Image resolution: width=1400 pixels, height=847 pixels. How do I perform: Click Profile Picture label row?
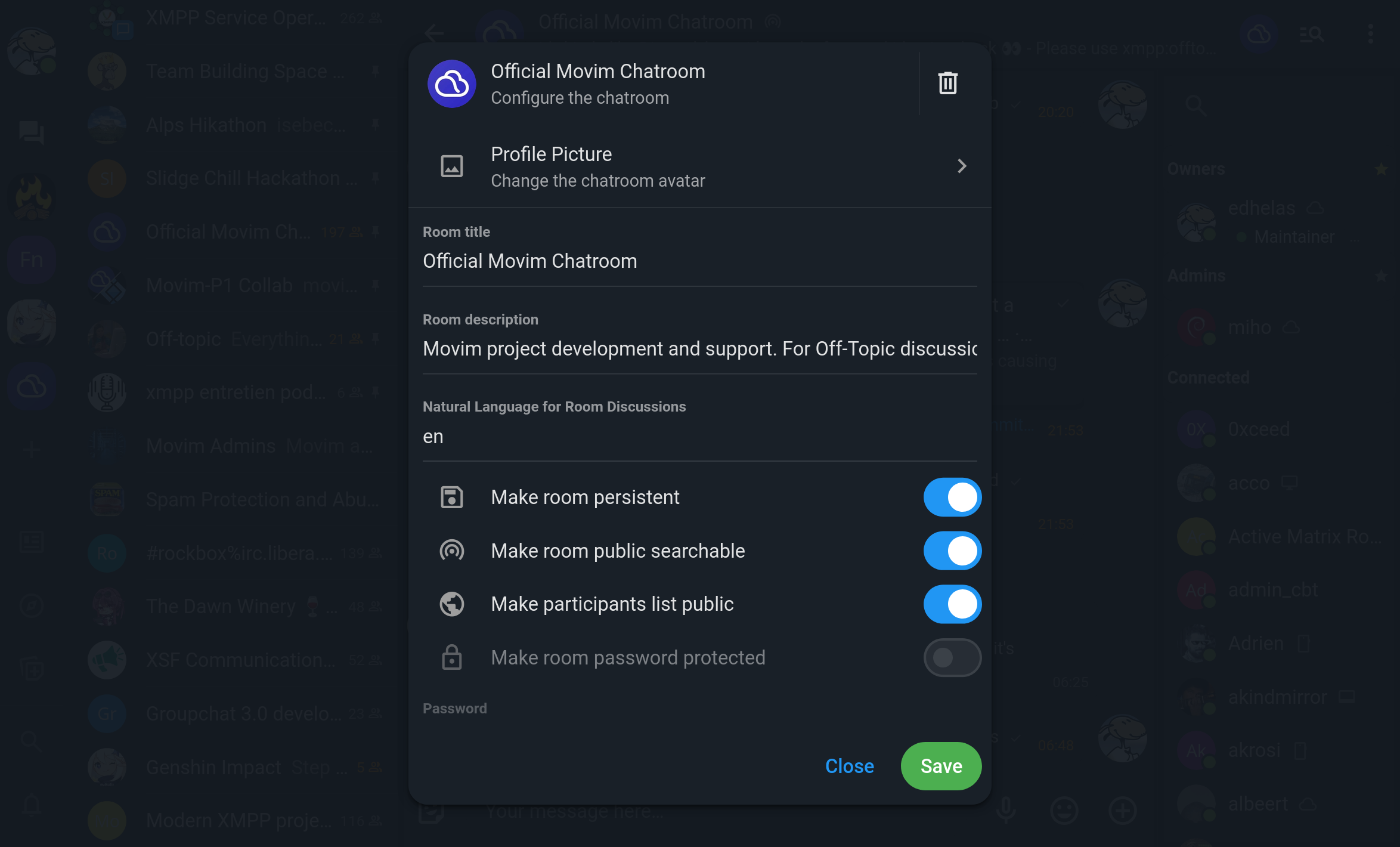tap(699, 166)
